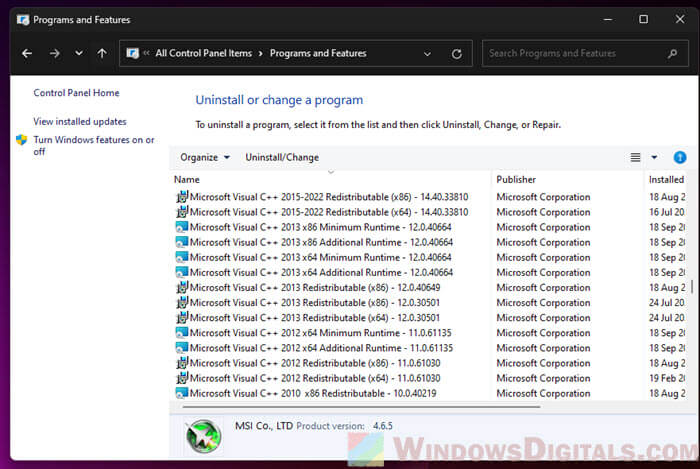Screen dimensions: 700x469
Task: Expand the address bar history dropdown
Action: 427,54
